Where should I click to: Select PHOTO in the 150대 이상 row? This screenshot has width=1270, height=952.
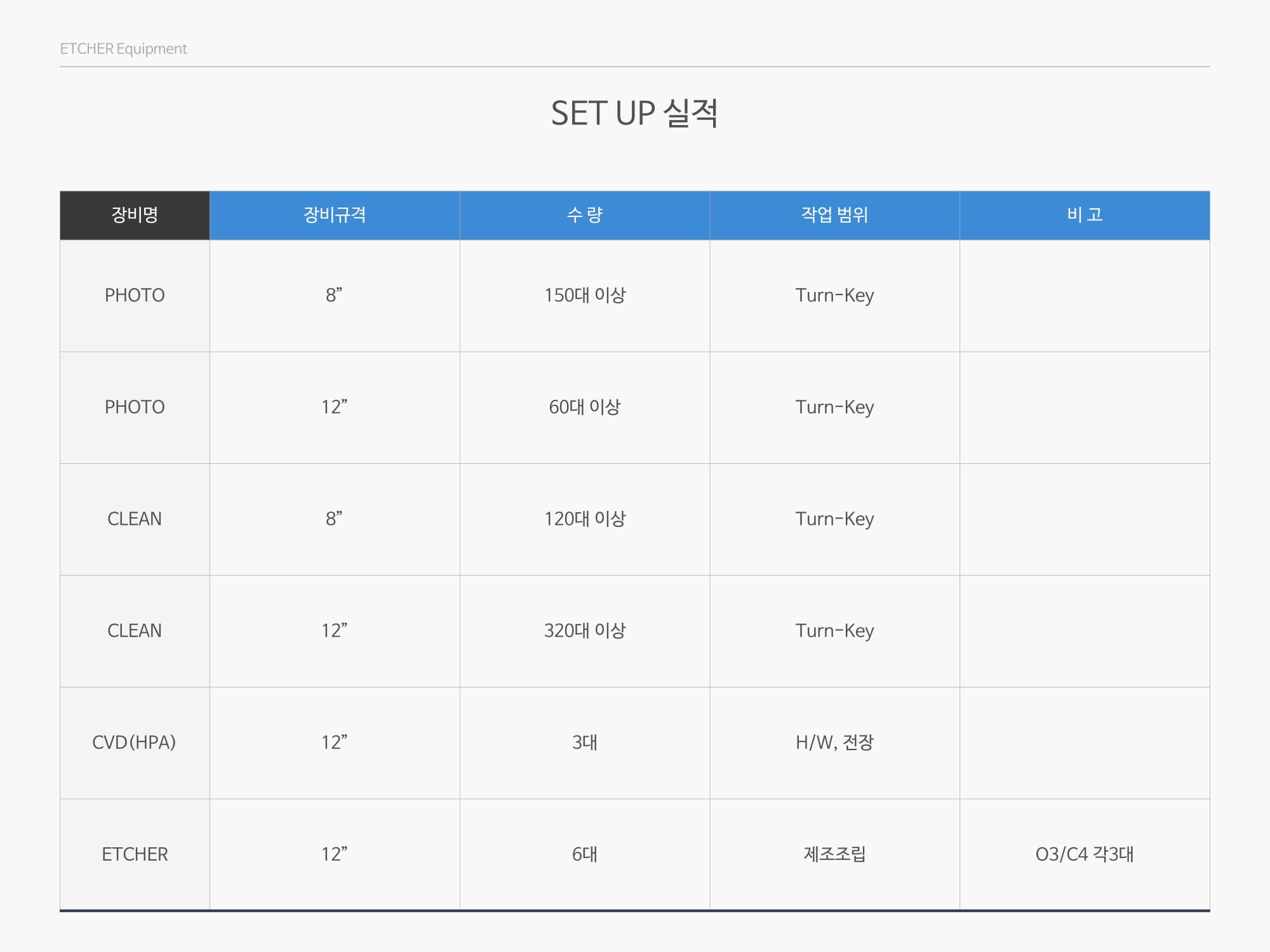pyautogui.click(x=135, y=295)
